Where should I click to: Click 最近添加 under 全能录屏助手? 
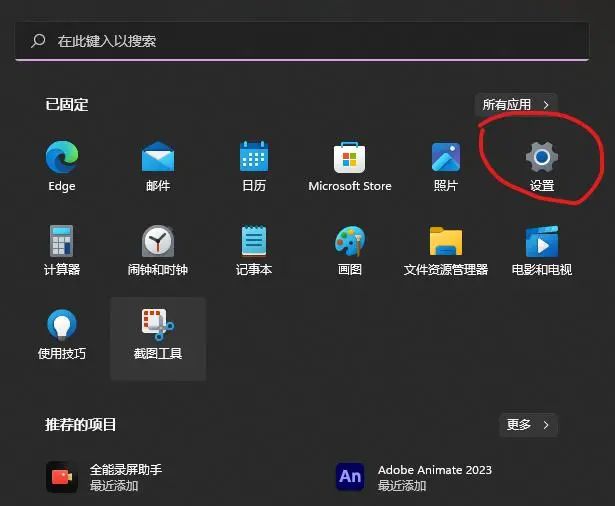point(114,486)
